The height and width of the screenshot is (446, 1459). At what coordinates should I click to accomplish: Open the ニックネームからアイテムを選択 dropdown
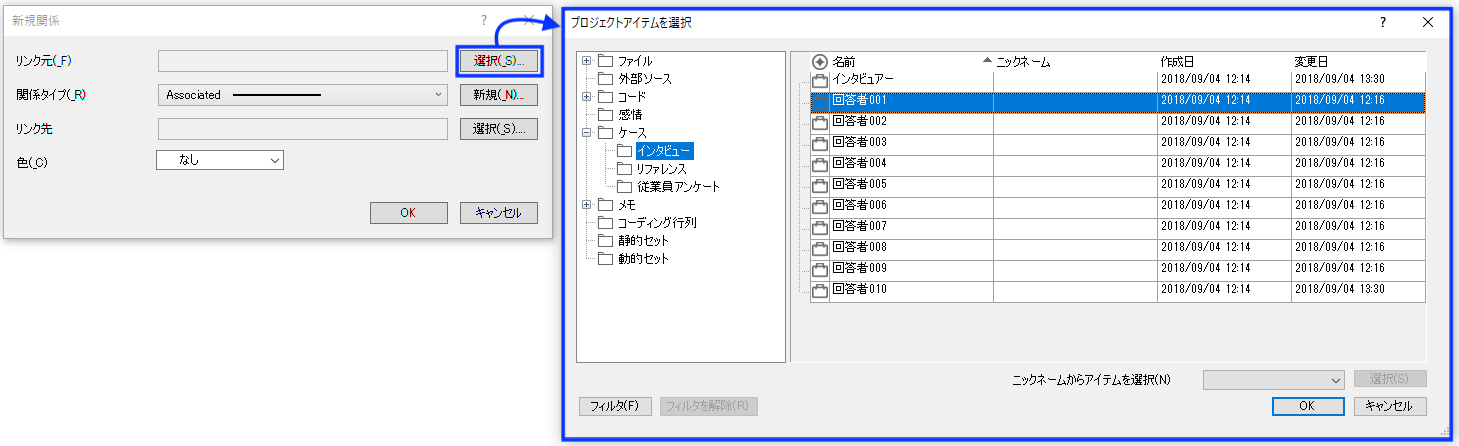point(1274,379)
